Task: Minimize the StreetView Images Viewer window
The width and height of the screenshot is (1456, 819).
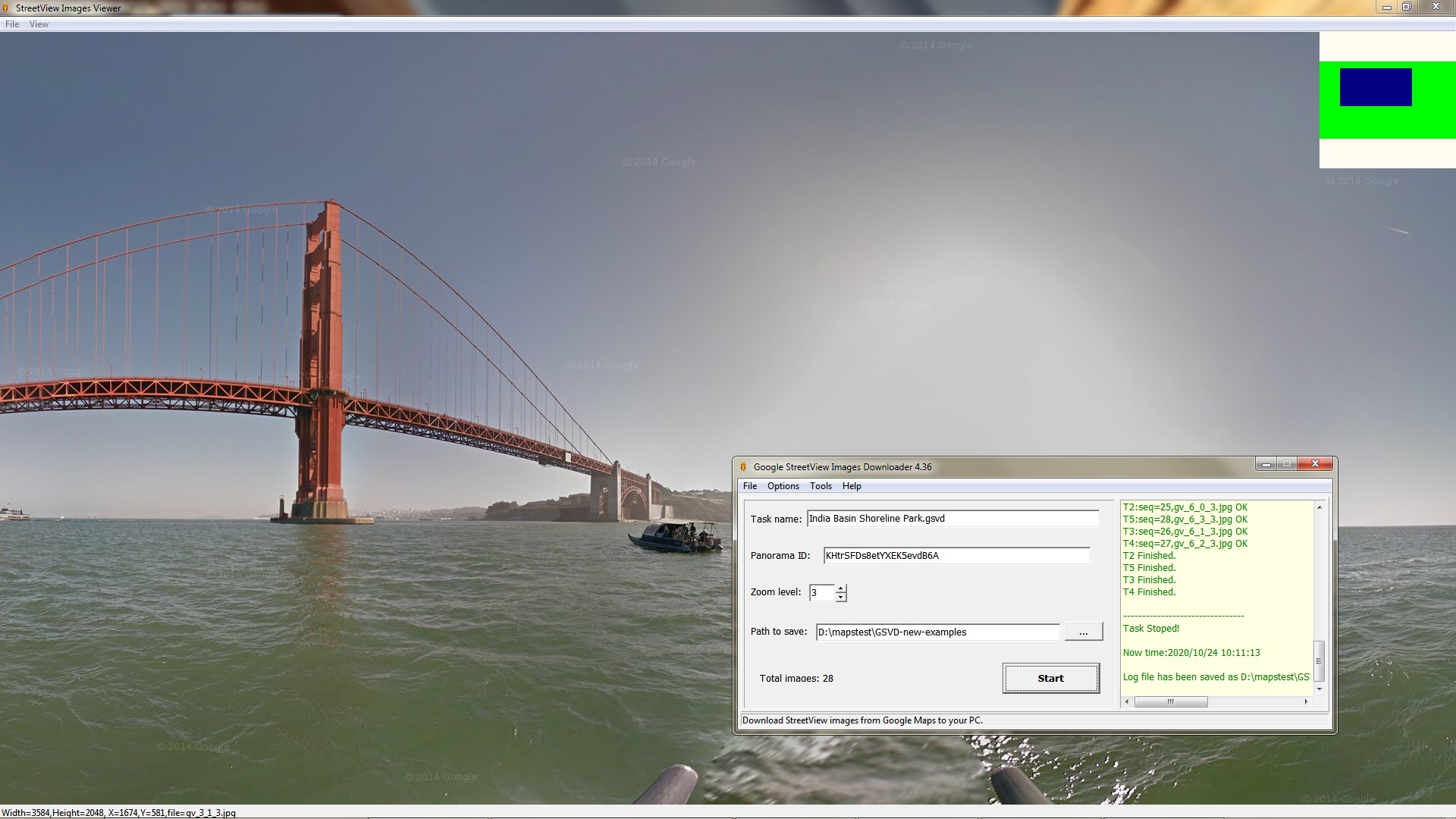Action: point(1386,7)
